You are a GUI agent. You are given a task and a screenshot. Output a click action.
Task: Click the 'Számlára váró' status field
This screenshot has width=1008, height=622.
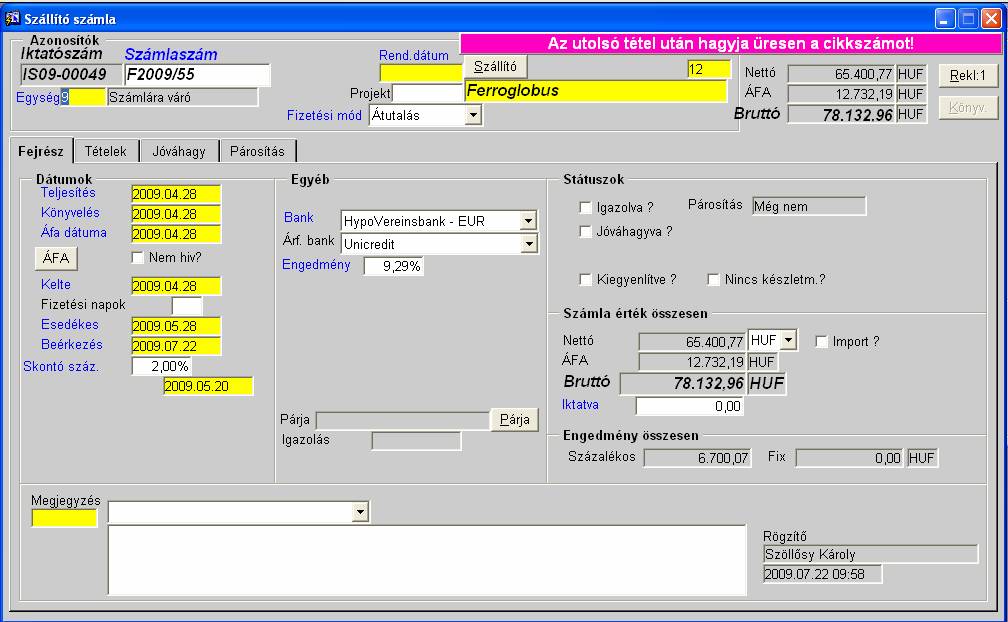(x=183, y=98)
